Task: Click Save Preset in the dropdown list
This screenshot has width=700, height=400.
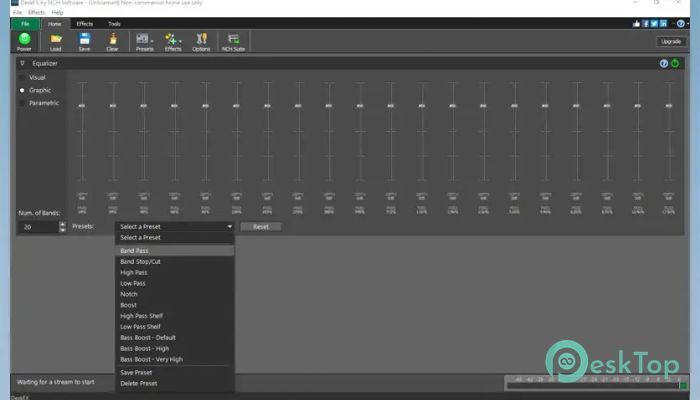Action: [x=175, y=372]
